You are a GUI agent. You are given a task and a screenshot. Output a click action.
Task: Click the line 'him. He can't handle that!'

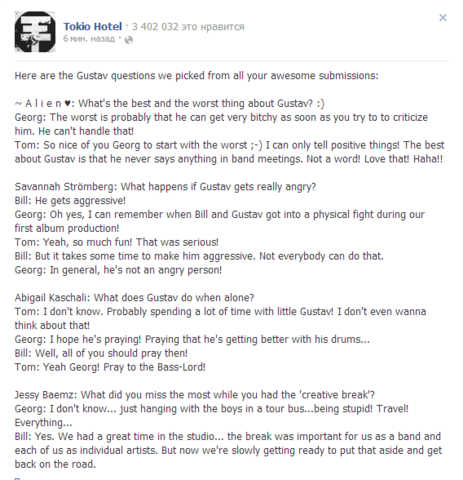click(x=74, y=131)
